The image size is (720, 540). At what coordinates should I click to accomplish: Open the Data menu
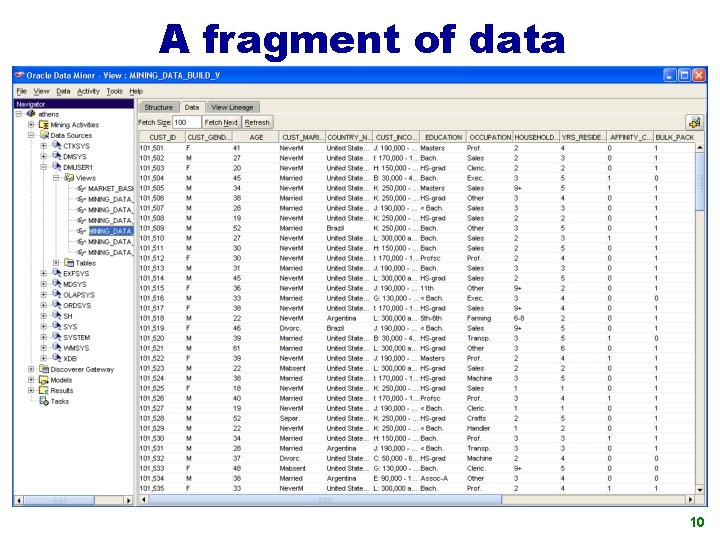(63, 91)
